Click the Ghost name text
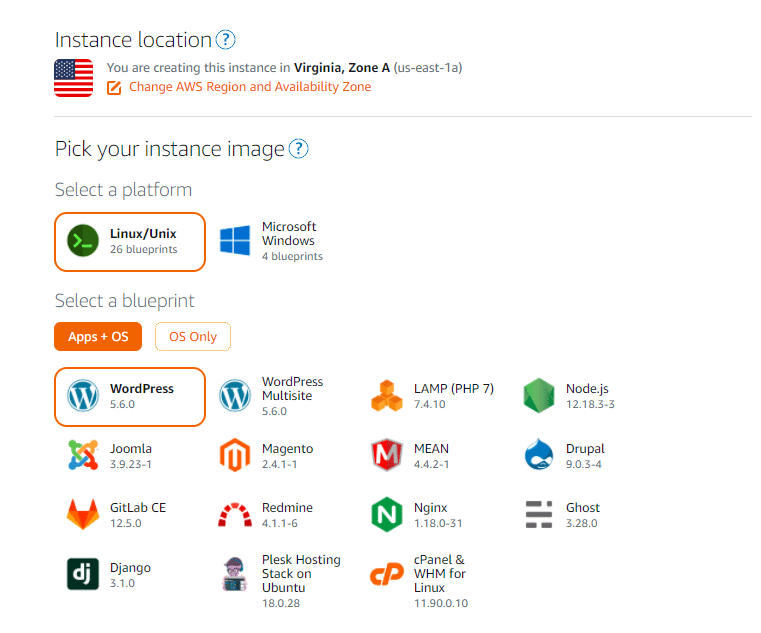The width and height of the screenshot is (761, 633). click(583, 508)
